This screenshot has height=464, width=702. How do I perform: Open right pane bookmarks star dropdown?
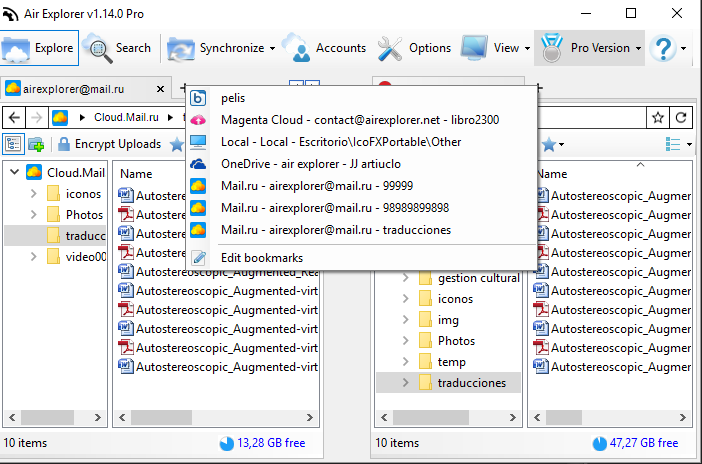(x=553, y=144)
